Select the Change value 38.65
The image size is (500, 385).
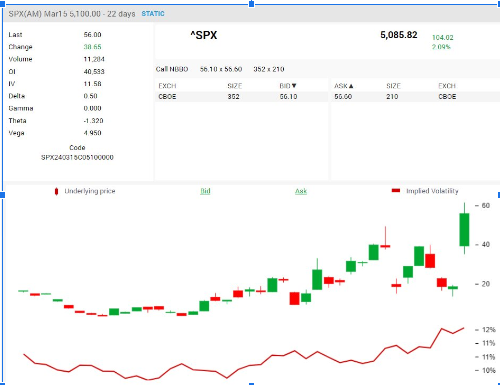point(92,47)
